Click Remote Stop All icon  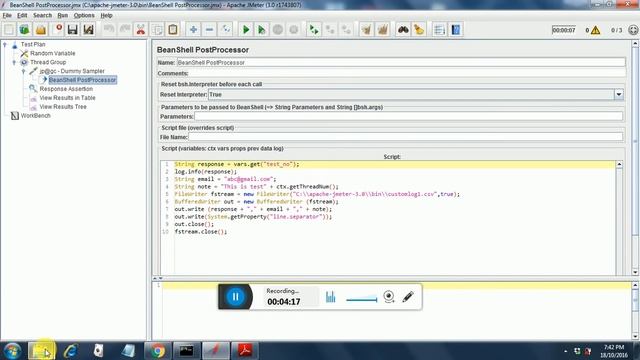330,29
